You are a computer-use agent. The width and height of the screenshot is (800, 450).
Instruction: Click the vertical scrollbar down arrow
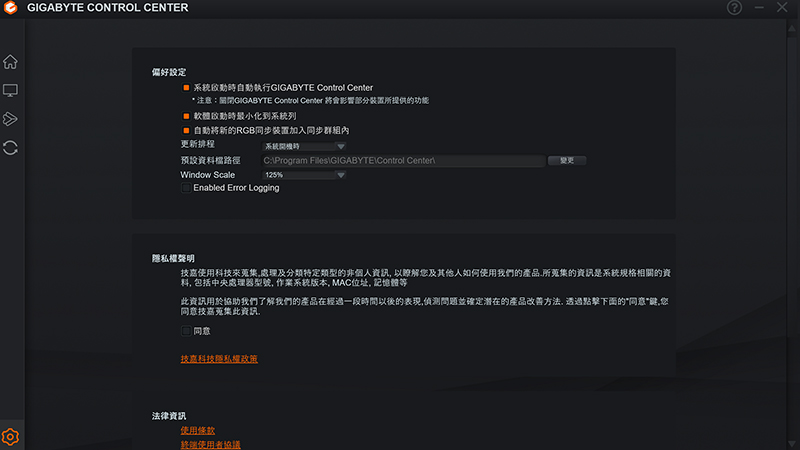pos(792,444)
